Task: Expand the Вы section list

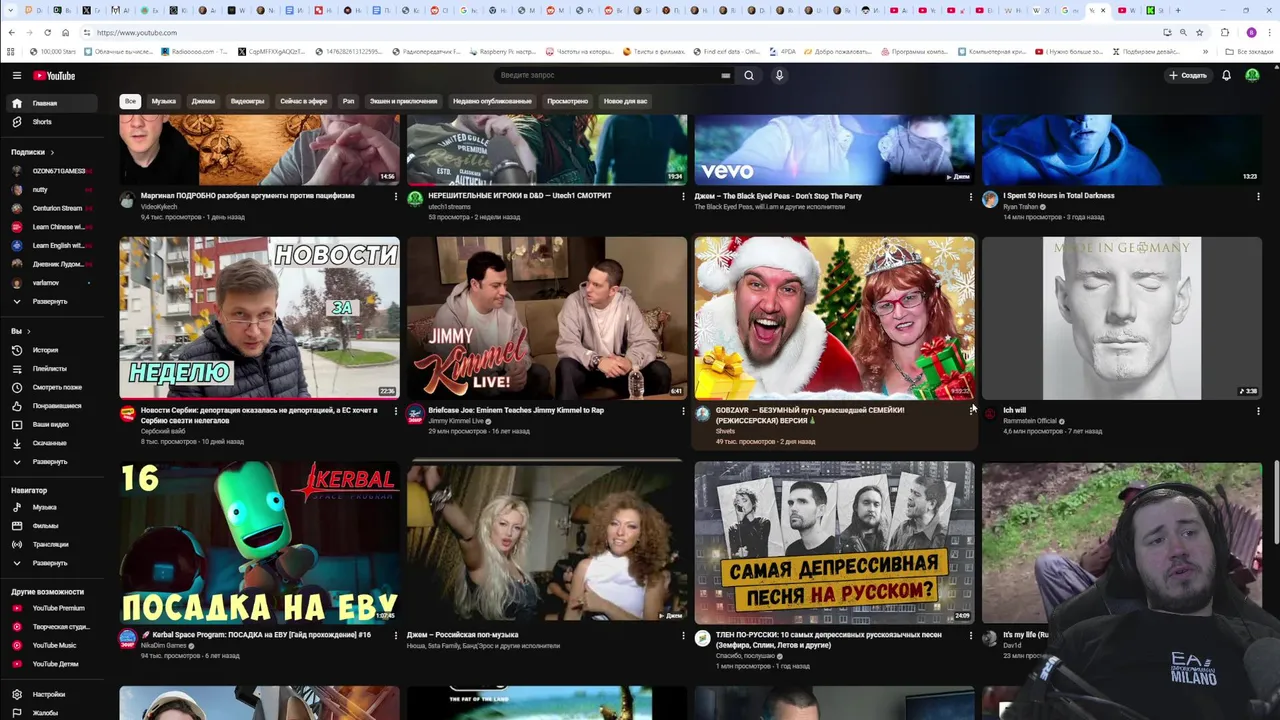Action: (52, 462)
